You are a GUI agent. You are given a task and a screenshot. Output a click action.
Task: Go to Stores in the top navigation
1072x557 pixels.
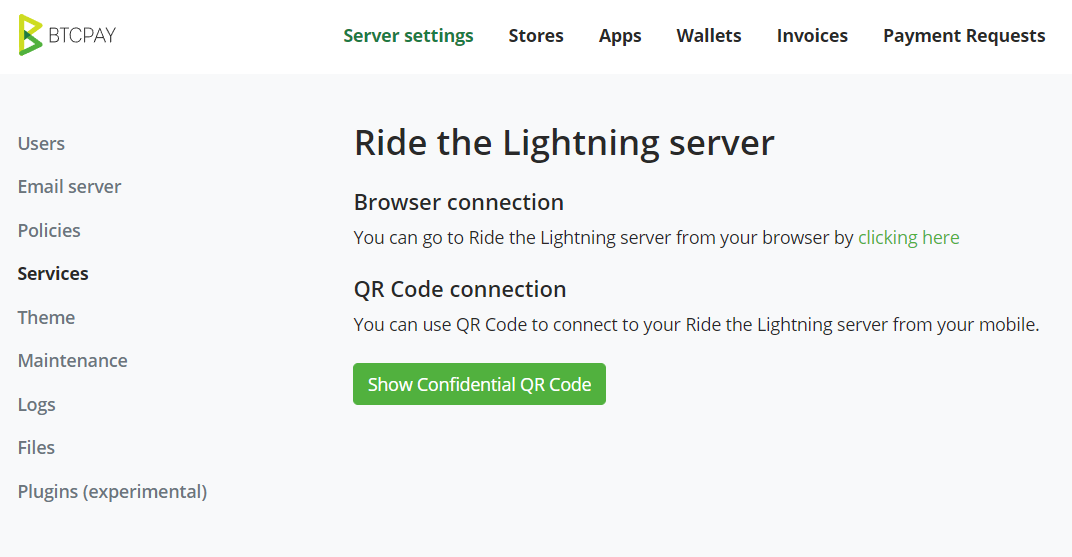coord(536,36)
